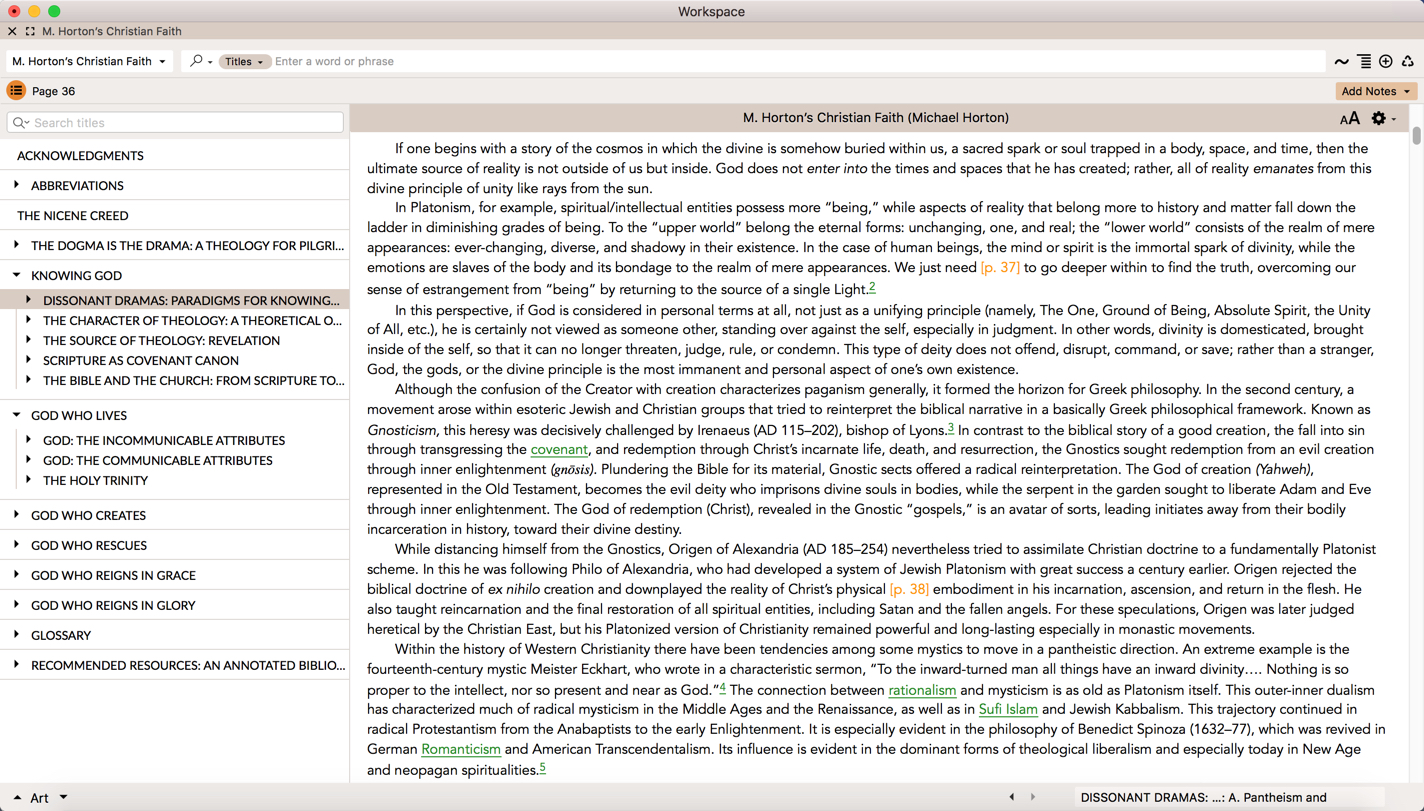Click the Search titles magnifier icon
This screenshot has width=1424, height=811.
21,123
